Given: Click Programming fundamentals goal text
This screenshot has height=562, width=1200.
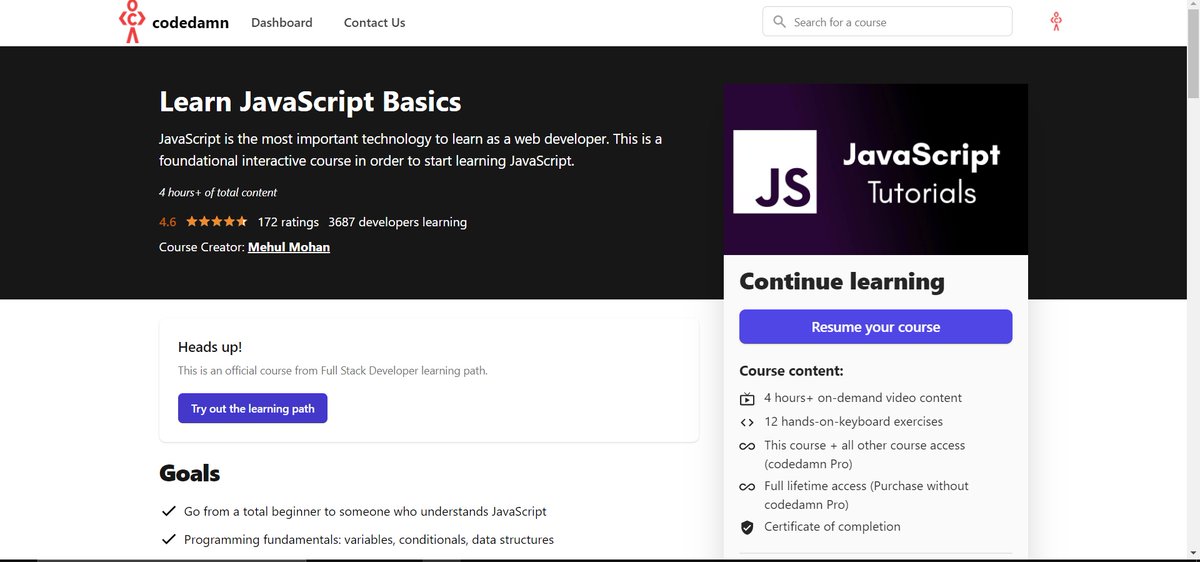Looking at the screenshot, I should click(369, 539).
